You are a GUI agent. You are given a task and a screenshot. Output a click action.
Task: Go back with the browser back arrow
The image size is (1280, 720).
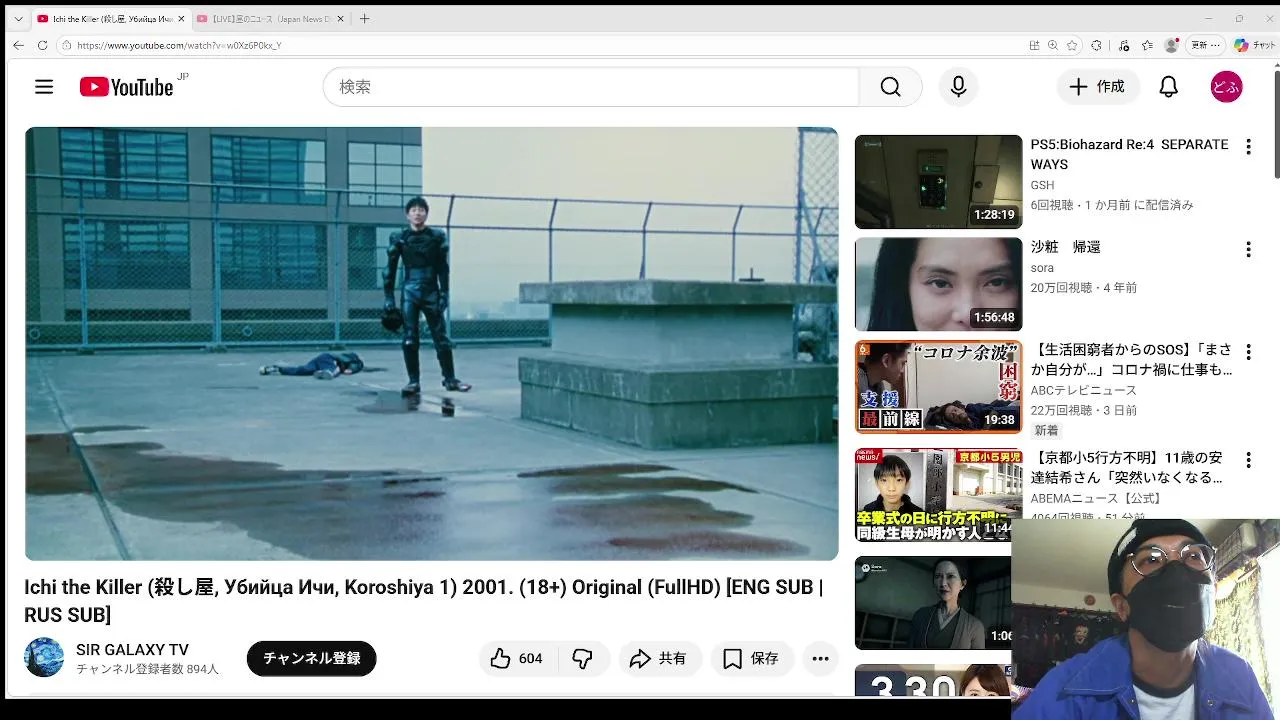(18, 45)
